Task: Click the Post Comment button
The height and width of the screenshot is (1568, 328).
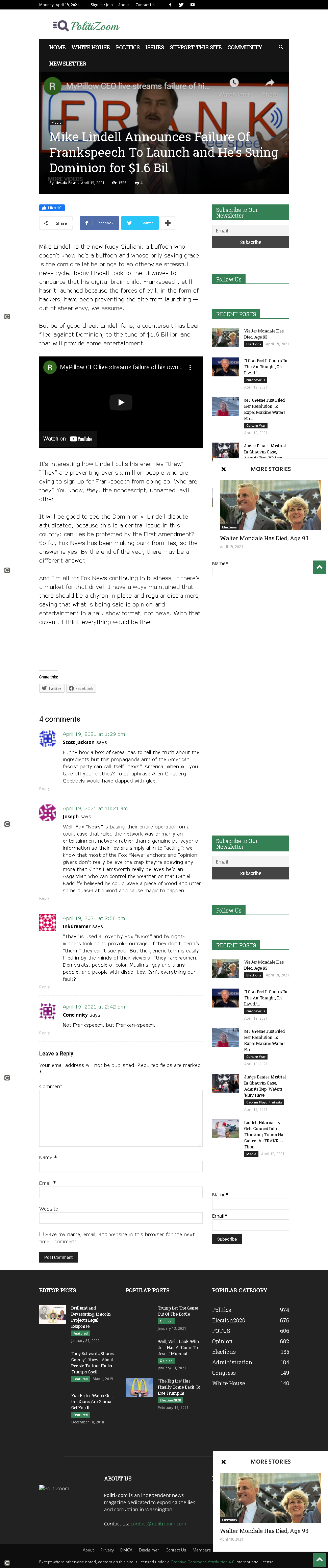Action: 58,1257
